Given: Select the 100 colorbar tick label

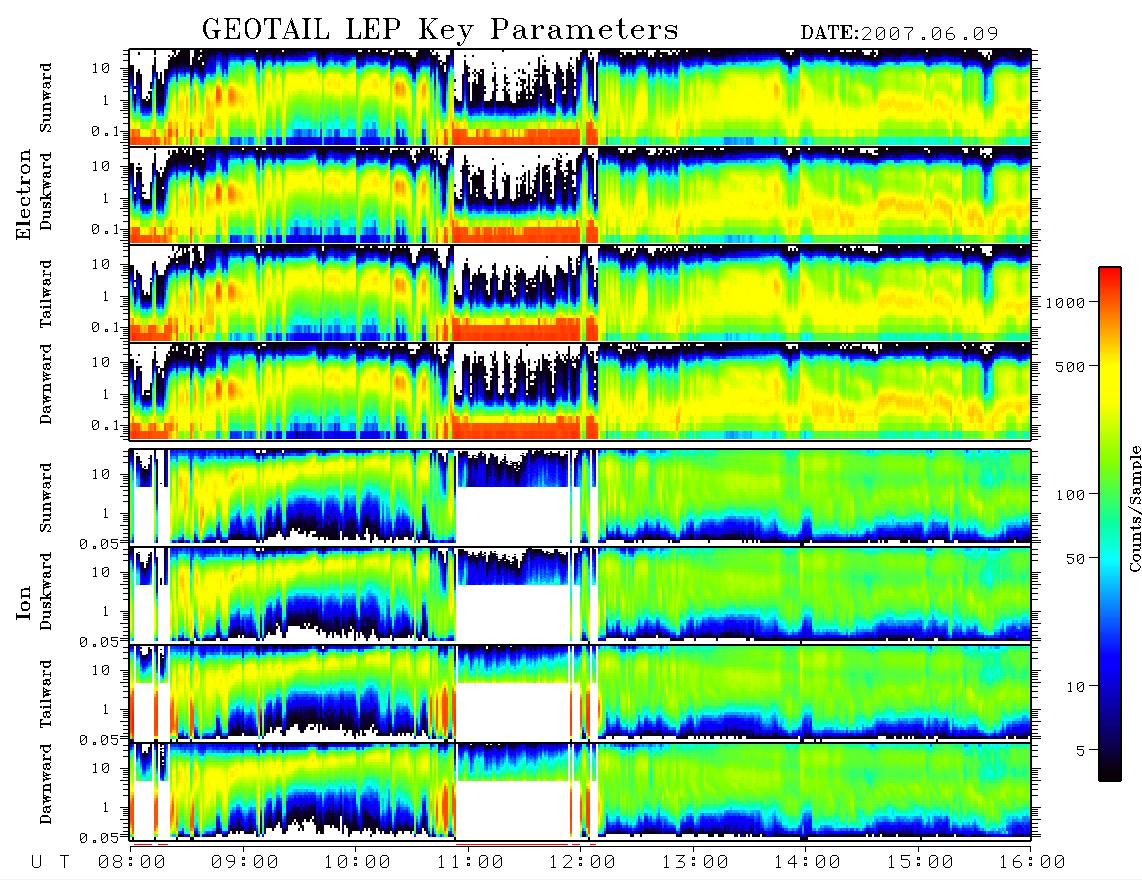Looking at the screenshot, I should click(1071, 495).
